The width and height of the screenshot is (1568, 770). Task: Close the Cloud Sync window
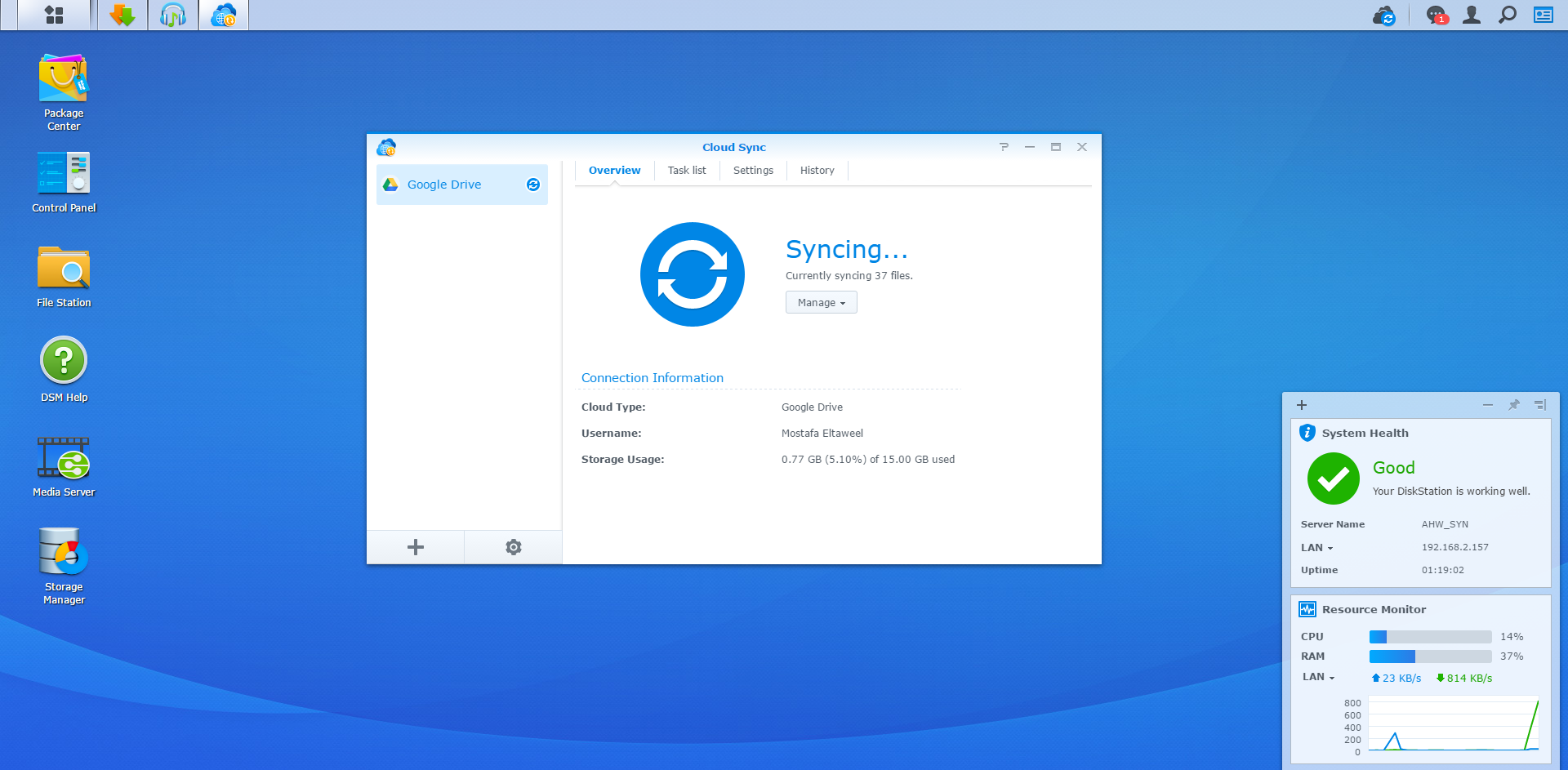tap(1082, 147)
